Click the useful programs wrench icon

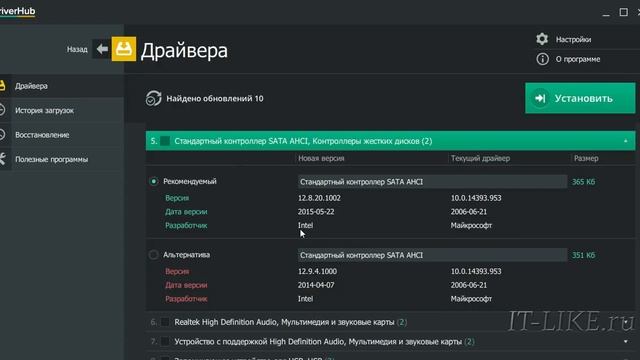click(2, 159)
